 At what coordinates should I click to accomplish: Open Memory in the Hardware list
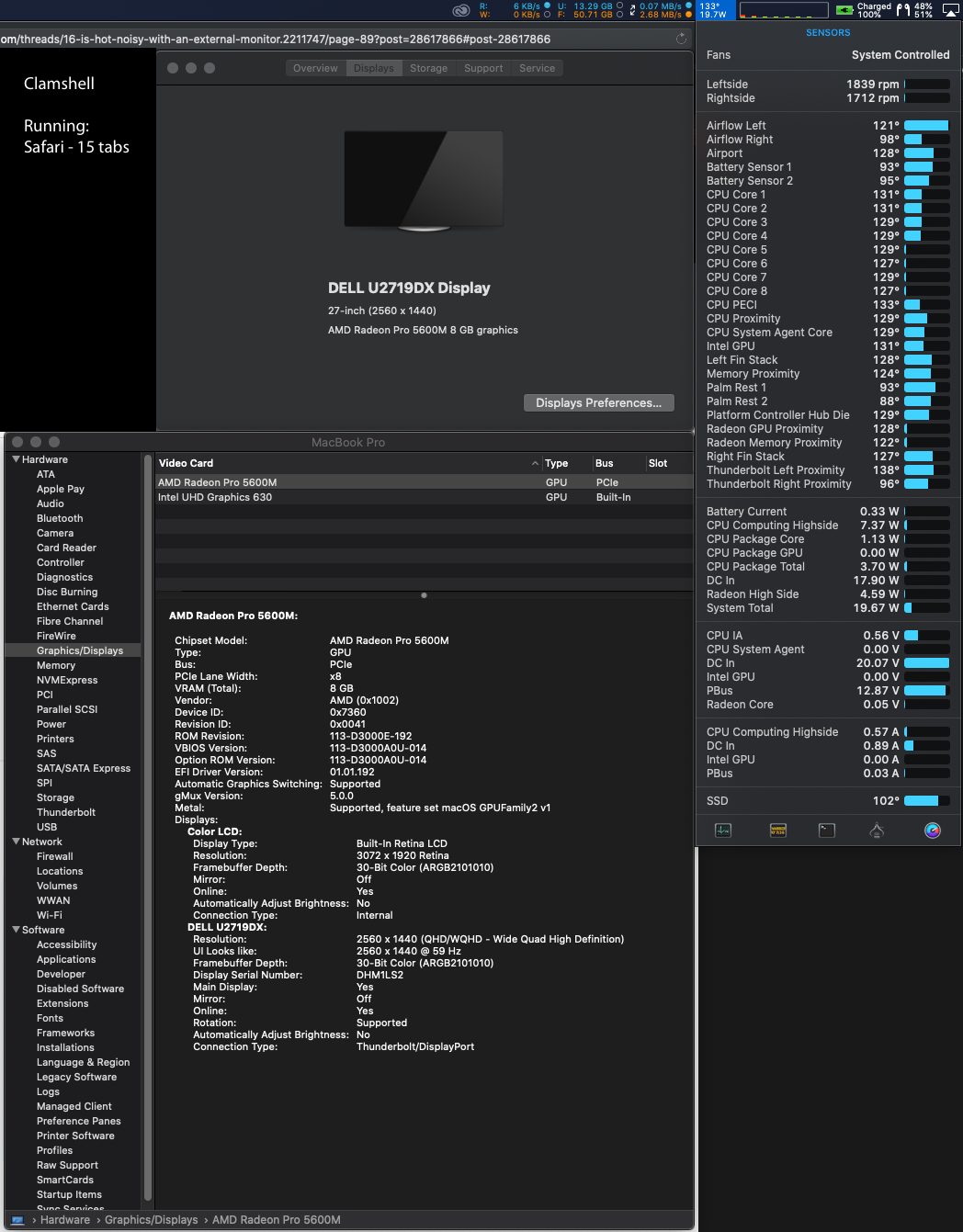point(56,665)
